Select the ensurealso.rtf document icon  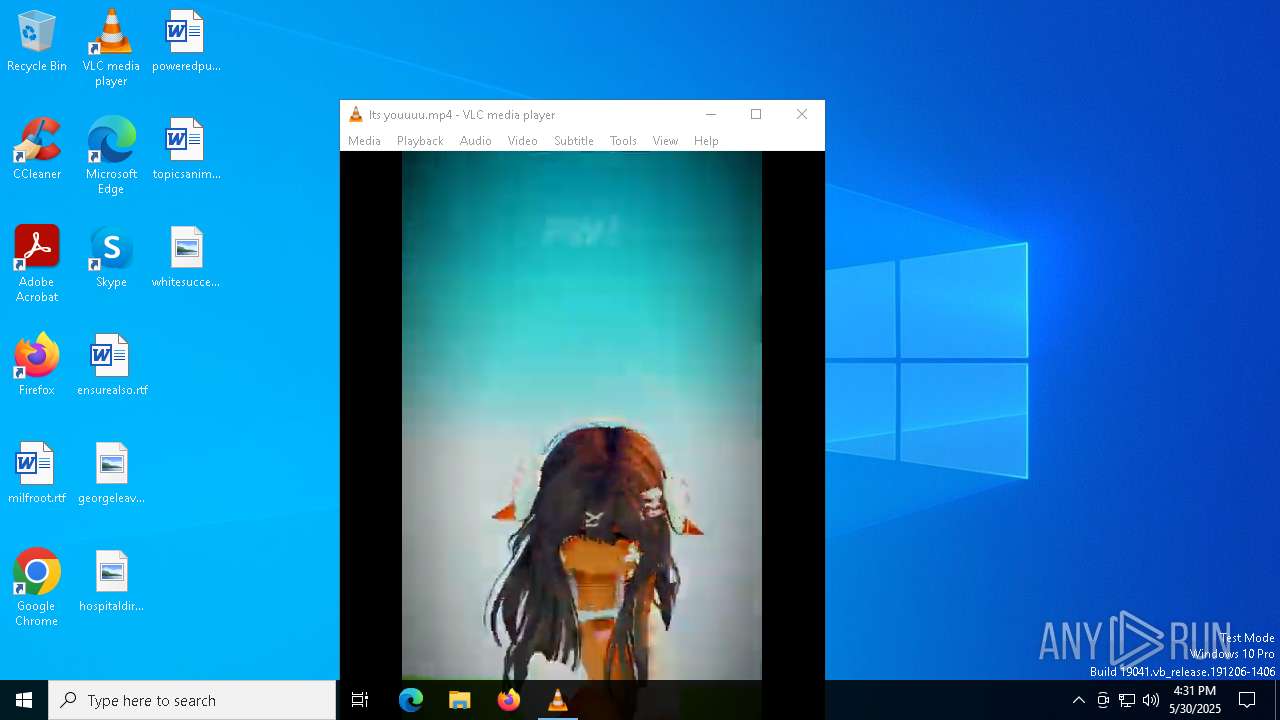coord(112,366)
